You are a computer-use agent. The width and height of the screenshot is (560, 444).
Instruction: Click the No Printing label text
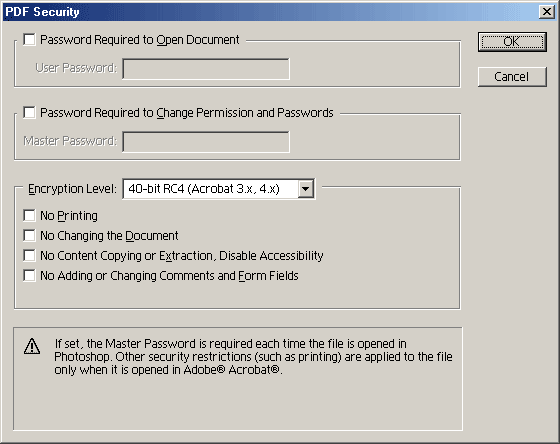(x=69, y=216)
